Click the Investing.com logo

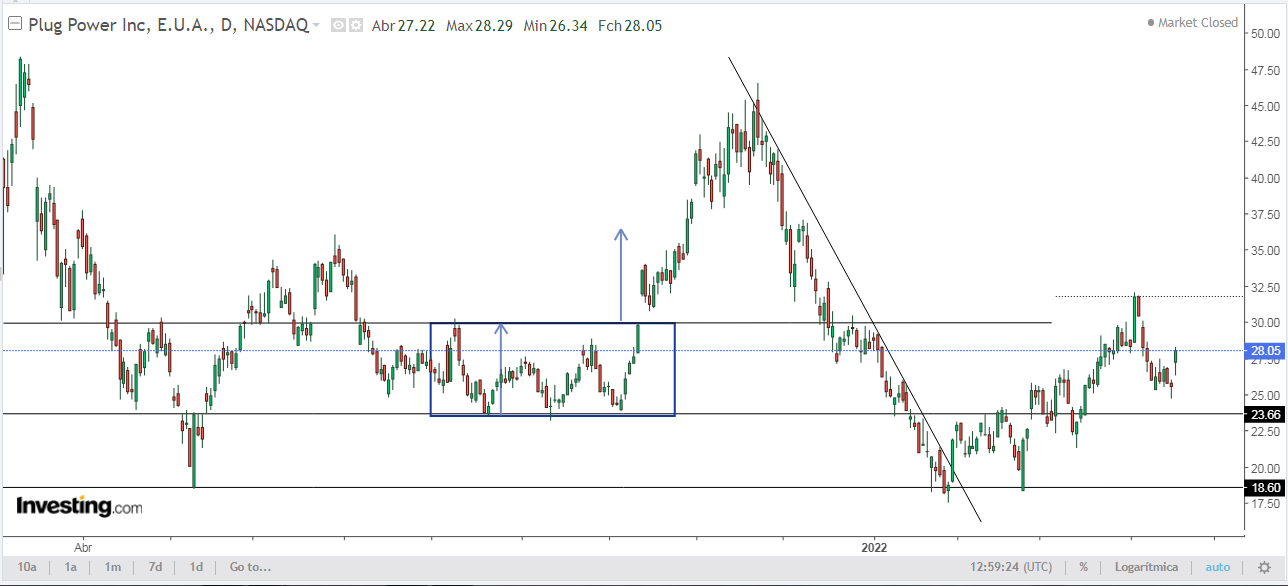pos(79,506)
